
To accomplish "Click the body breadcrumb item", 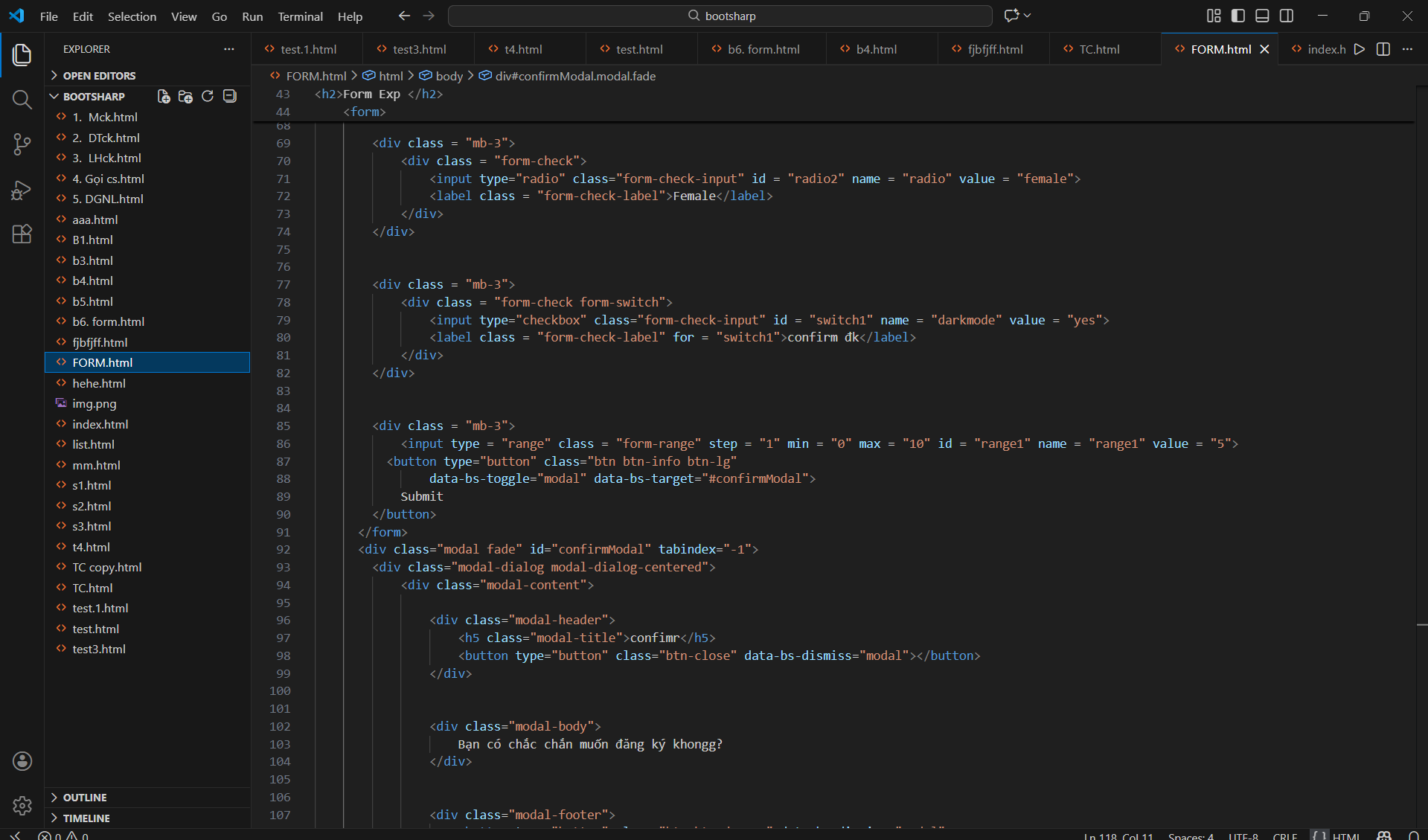I will click(x=449, y=76).
